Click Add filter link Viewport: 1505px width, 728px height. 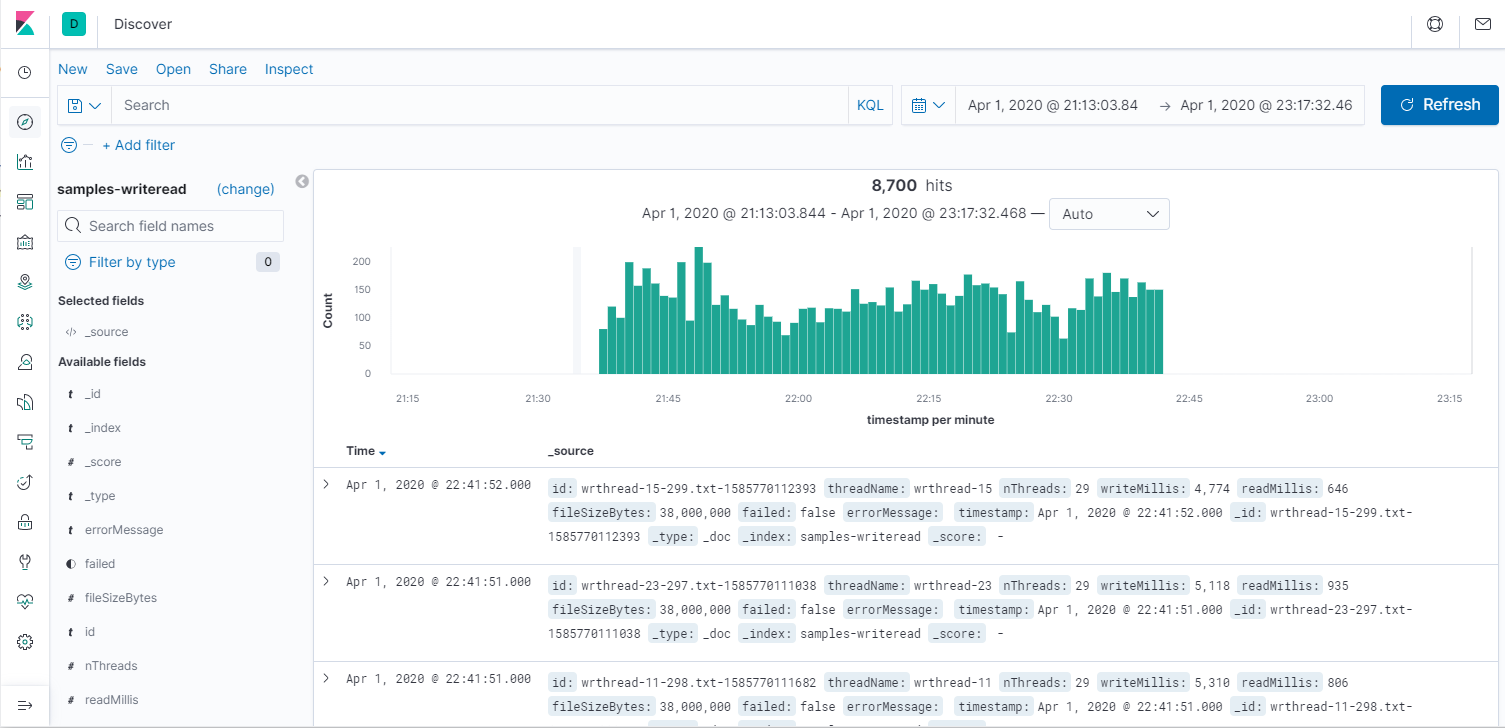[x=138, y=145]
